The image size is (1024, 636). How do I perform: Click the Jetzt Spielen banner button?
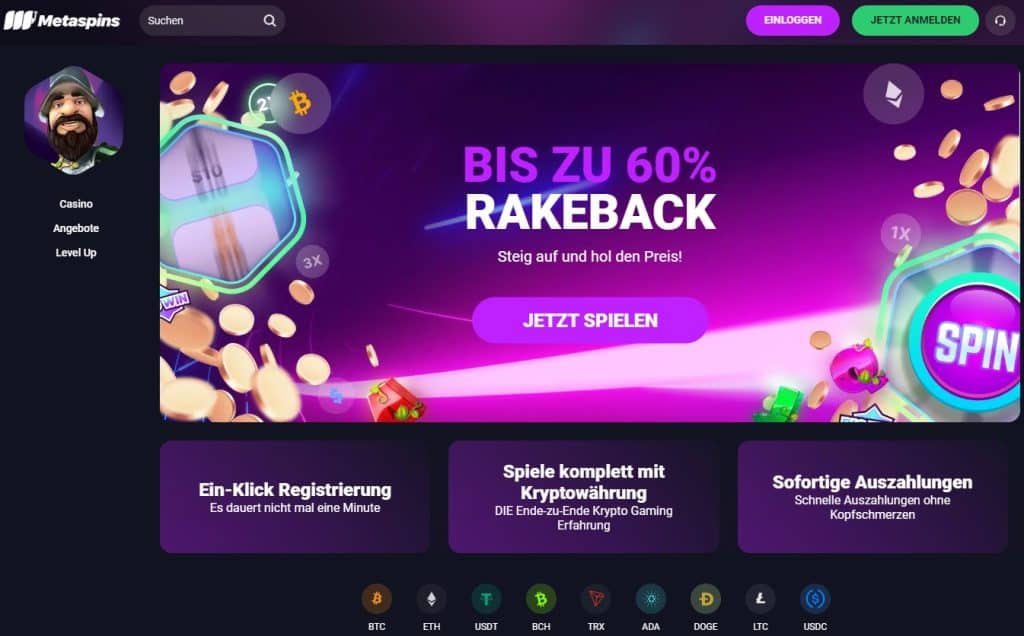click(590, 320)
